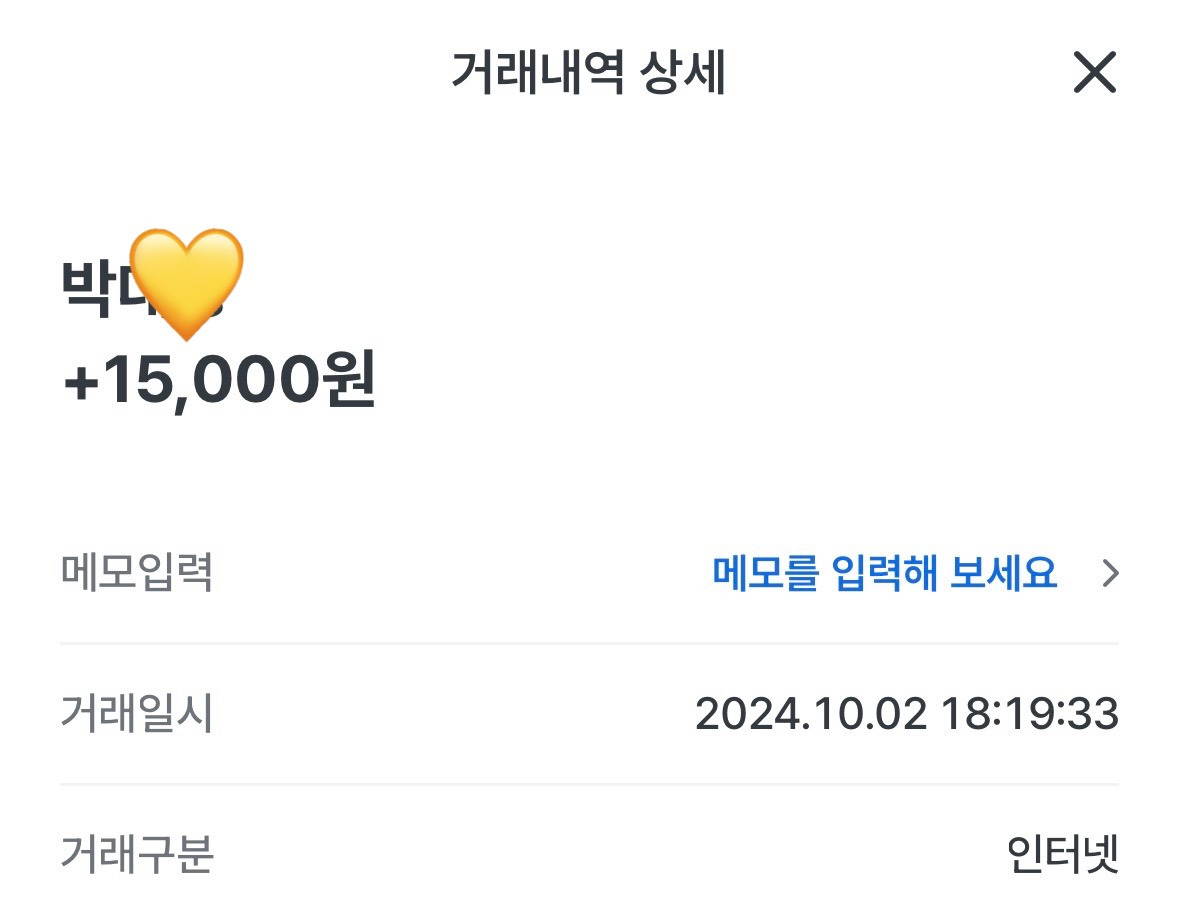Tap the 메모를 입력해 보세요 link
The height and width of the screenshot is (917, 1178).
point(884,573)
